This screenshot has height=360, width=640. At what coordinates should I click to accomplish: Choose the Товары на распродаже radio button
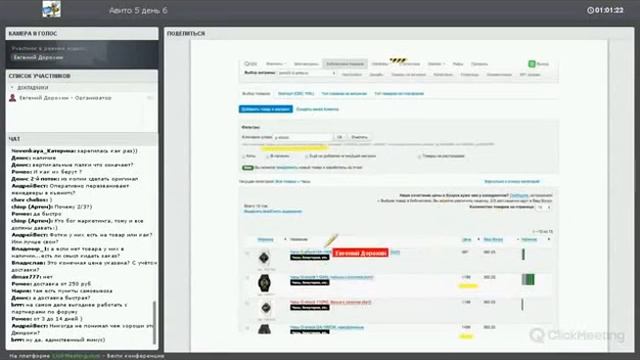pyautogui.click(x=419, y=156)
